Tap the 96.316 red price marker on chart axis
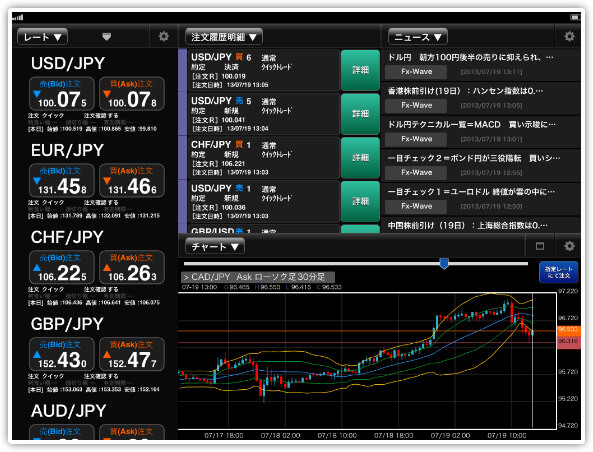The width and height of the screenshot is (593, 452). (x=568, y=341)
